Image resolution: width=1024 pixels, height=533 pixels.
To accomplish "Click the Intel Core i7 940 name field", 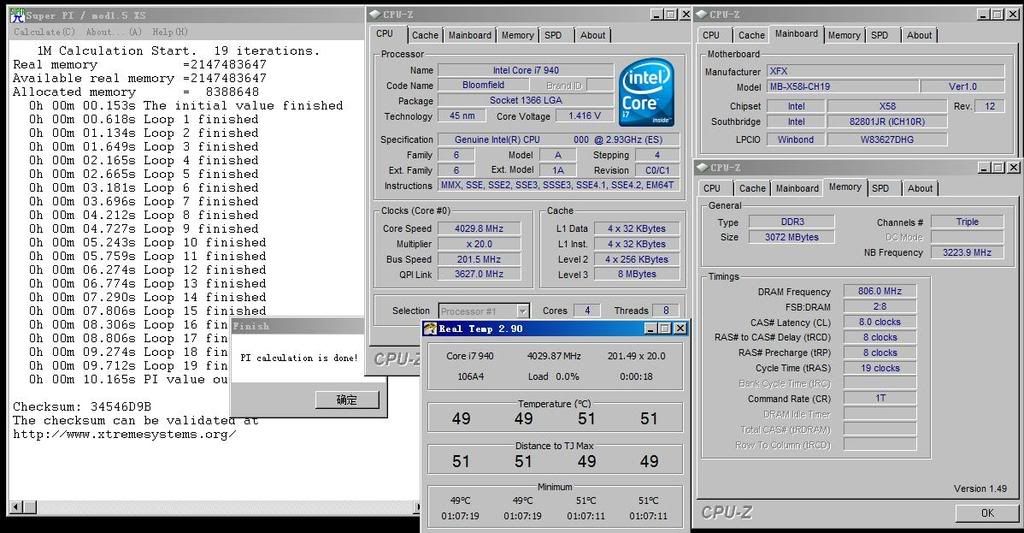I will (x=526, y=70).
